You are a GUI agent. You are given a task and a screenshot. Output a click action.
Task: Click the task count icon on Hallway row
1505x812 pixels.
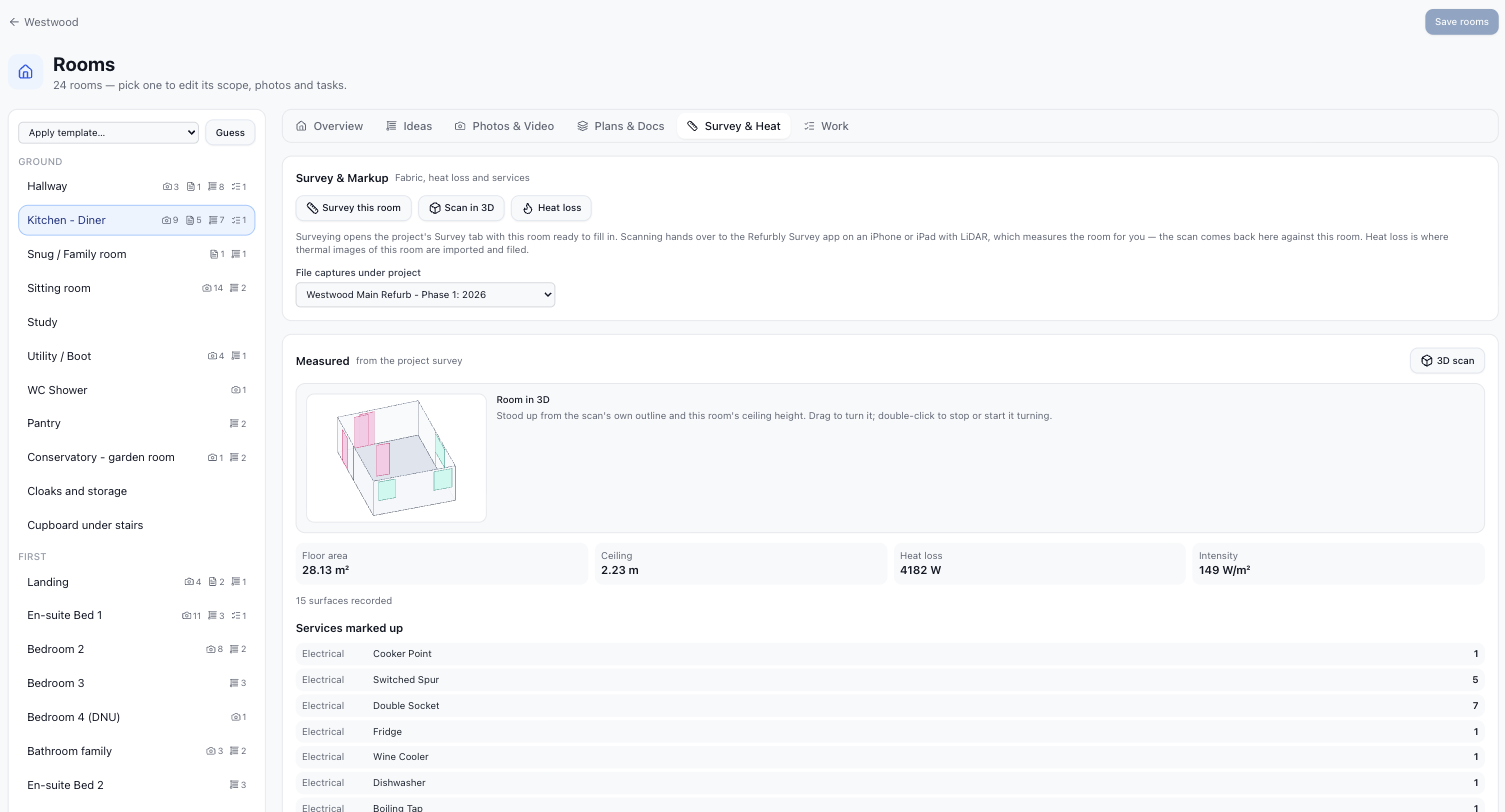click(x=236, y=187)
